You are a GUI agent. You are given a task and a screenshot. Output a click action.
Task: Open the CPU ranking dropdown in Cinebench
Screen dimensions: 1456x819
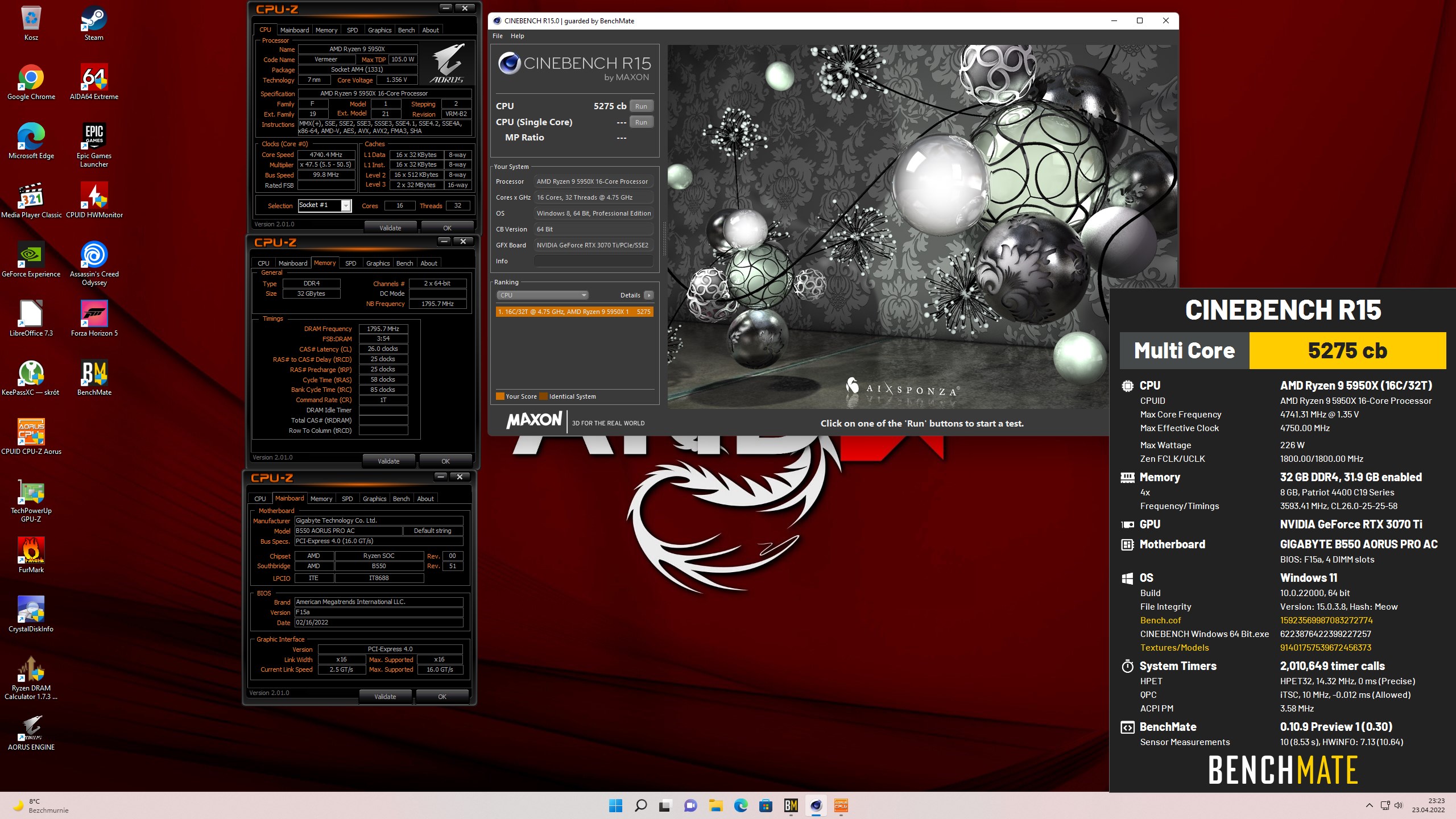(x=542, y=295)
